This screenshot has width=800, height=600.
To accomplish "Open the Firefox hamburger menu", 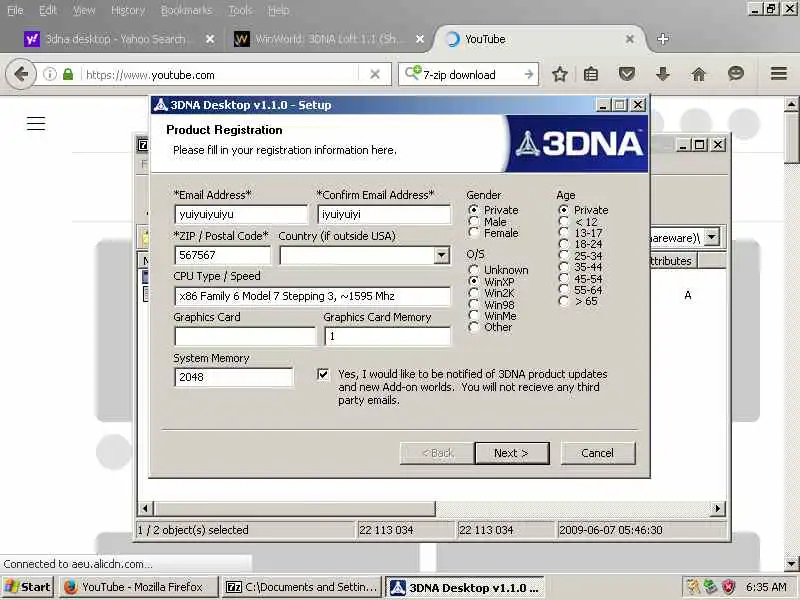I will pyautogui.click(x=779, y=74).
